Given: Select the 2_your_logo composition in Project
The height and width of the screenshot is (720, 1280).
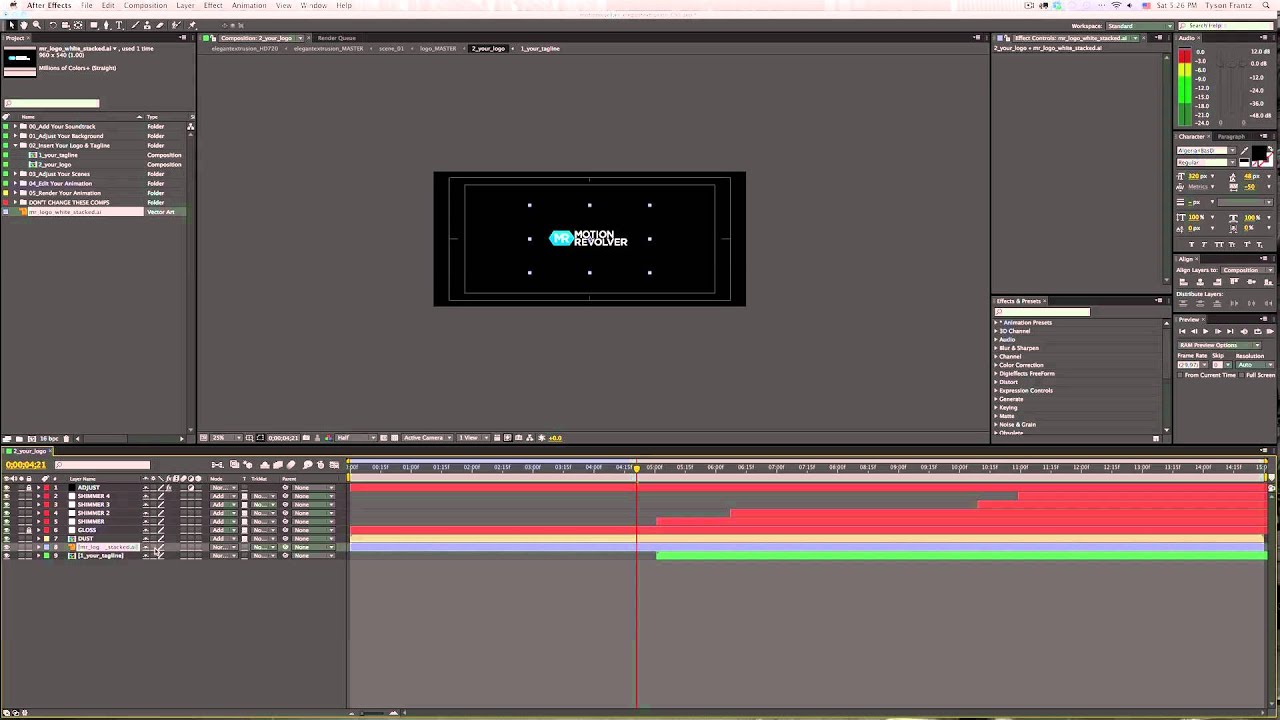Looking at the screenshot, I should (56, 165).
